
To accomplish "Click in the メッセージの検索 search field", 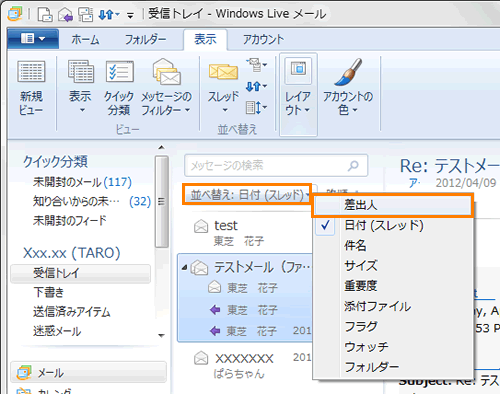I will [x=276, y=165].
